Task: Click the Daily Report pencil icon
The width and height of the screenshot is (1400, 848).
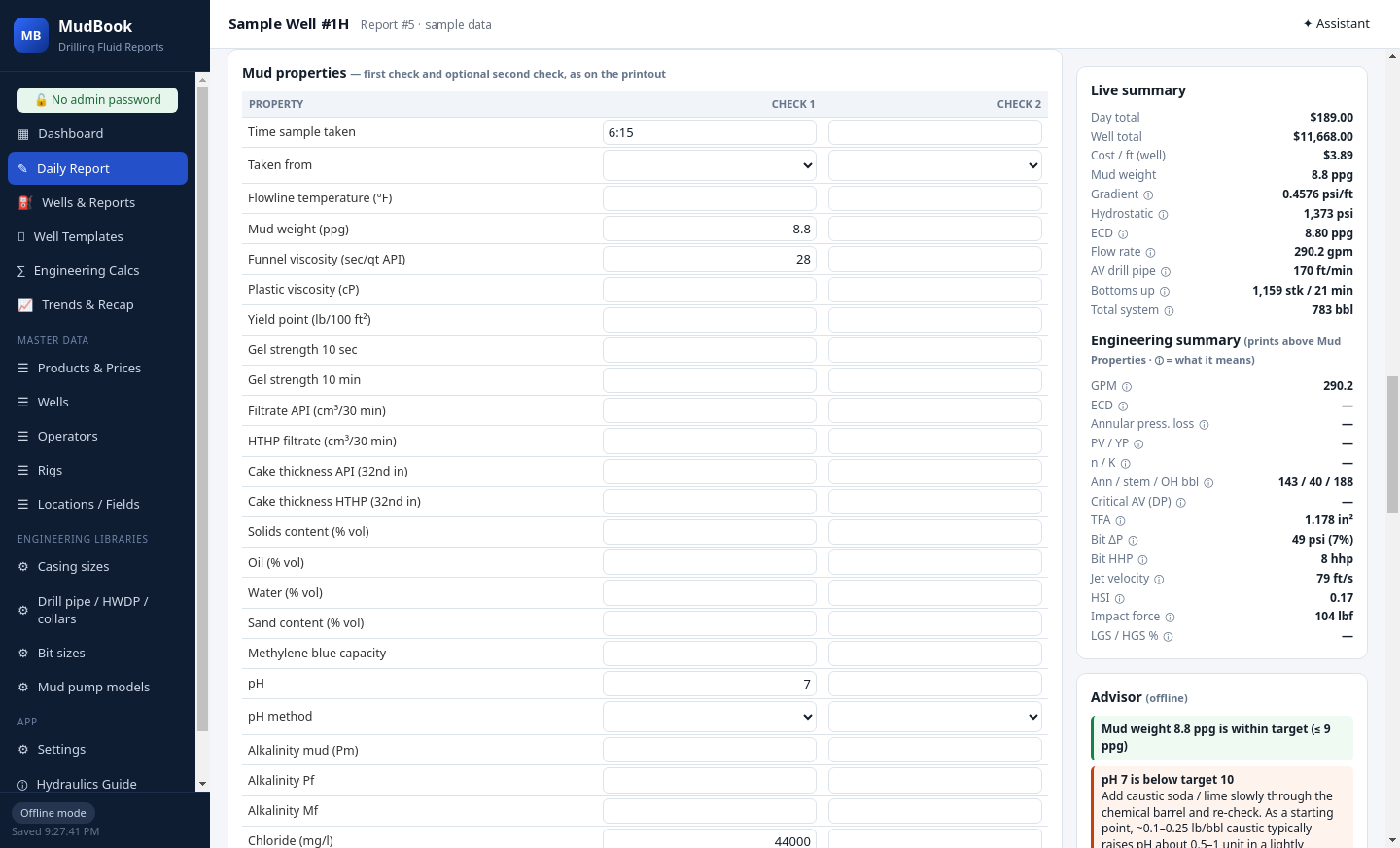Action: (22, 168)
